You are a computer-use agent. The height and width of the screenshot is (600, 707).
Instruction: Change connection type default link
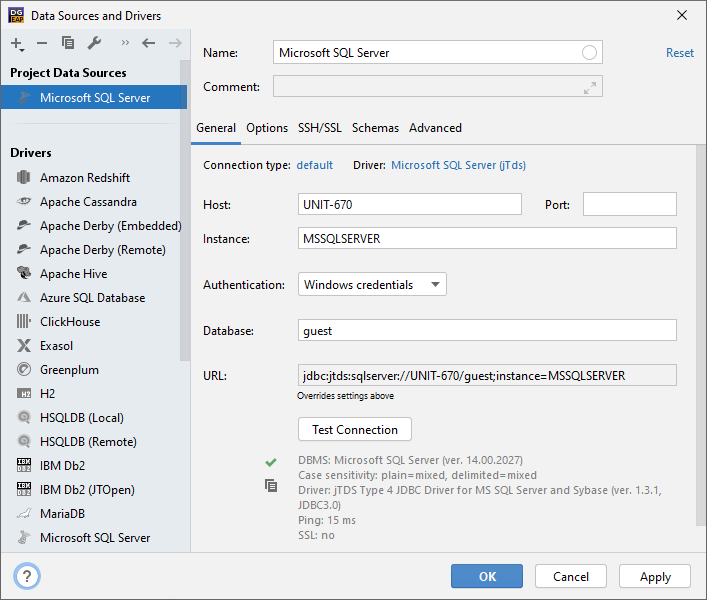(x=315, y=165)
